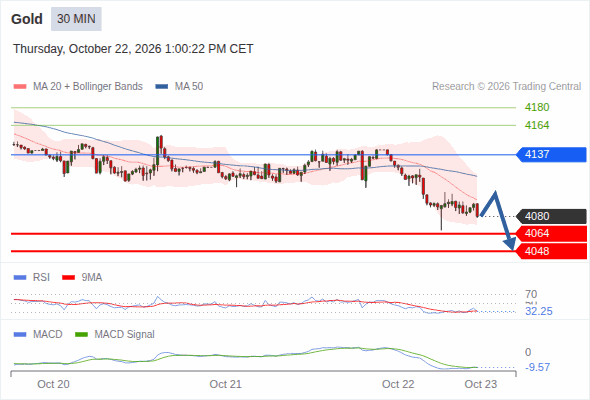The width and height of the screenshot is (590, 400).
Task: Click the 4180 resistance level label
Action: coord(537,107)
